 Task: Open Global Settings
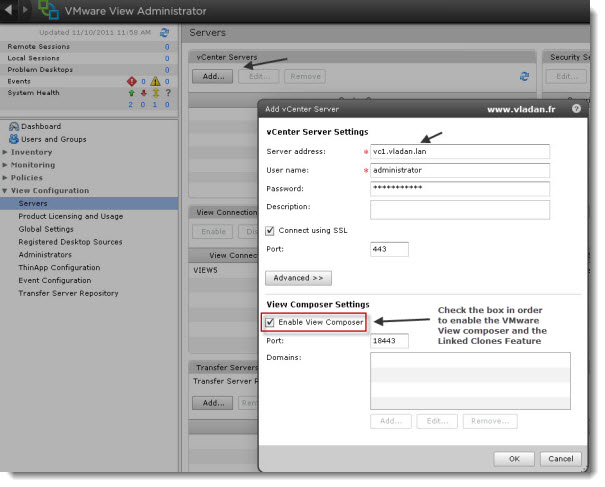point(46,229)
